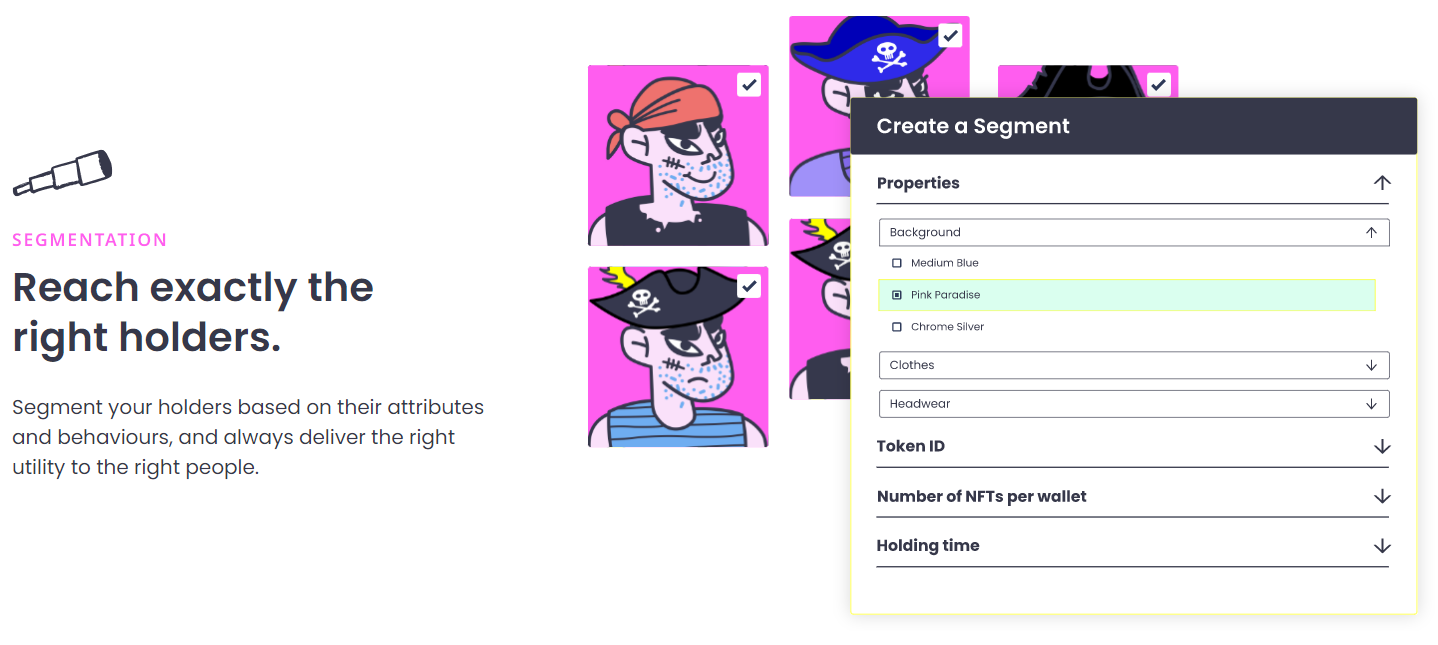Open the Clothes dropdown
Image resolution: width=1438 pixels, height=645 pixels.
(x=1133, y=365)
